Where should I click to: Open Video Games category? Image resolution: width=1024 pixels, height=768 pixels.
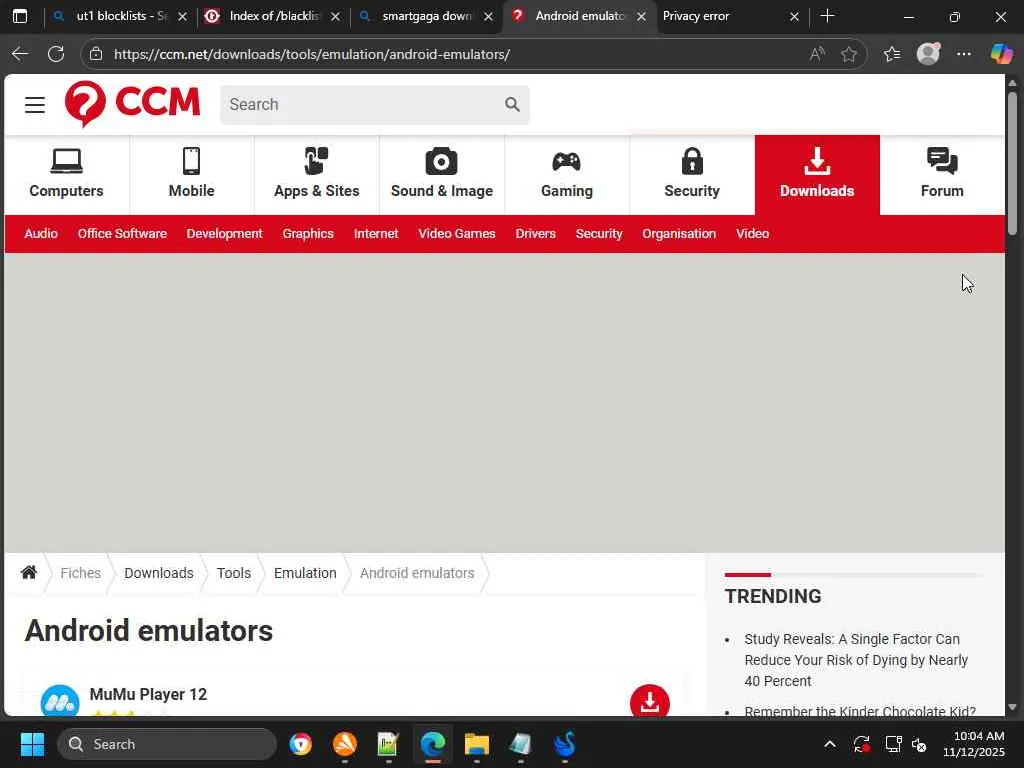click(457, 234)
